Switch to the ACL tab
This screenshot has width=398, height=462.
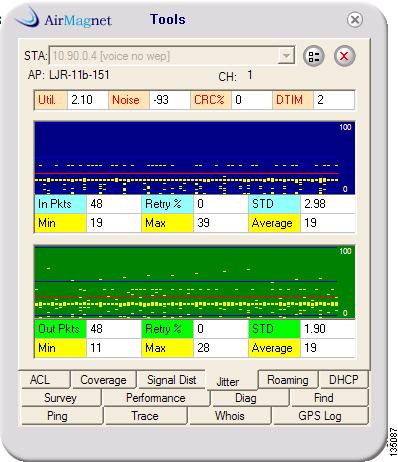point(44,380)
